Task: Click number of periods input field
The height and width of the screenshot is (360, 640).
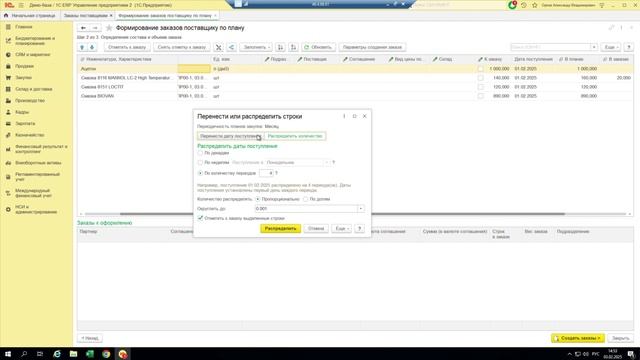Action: pos(266,173)
